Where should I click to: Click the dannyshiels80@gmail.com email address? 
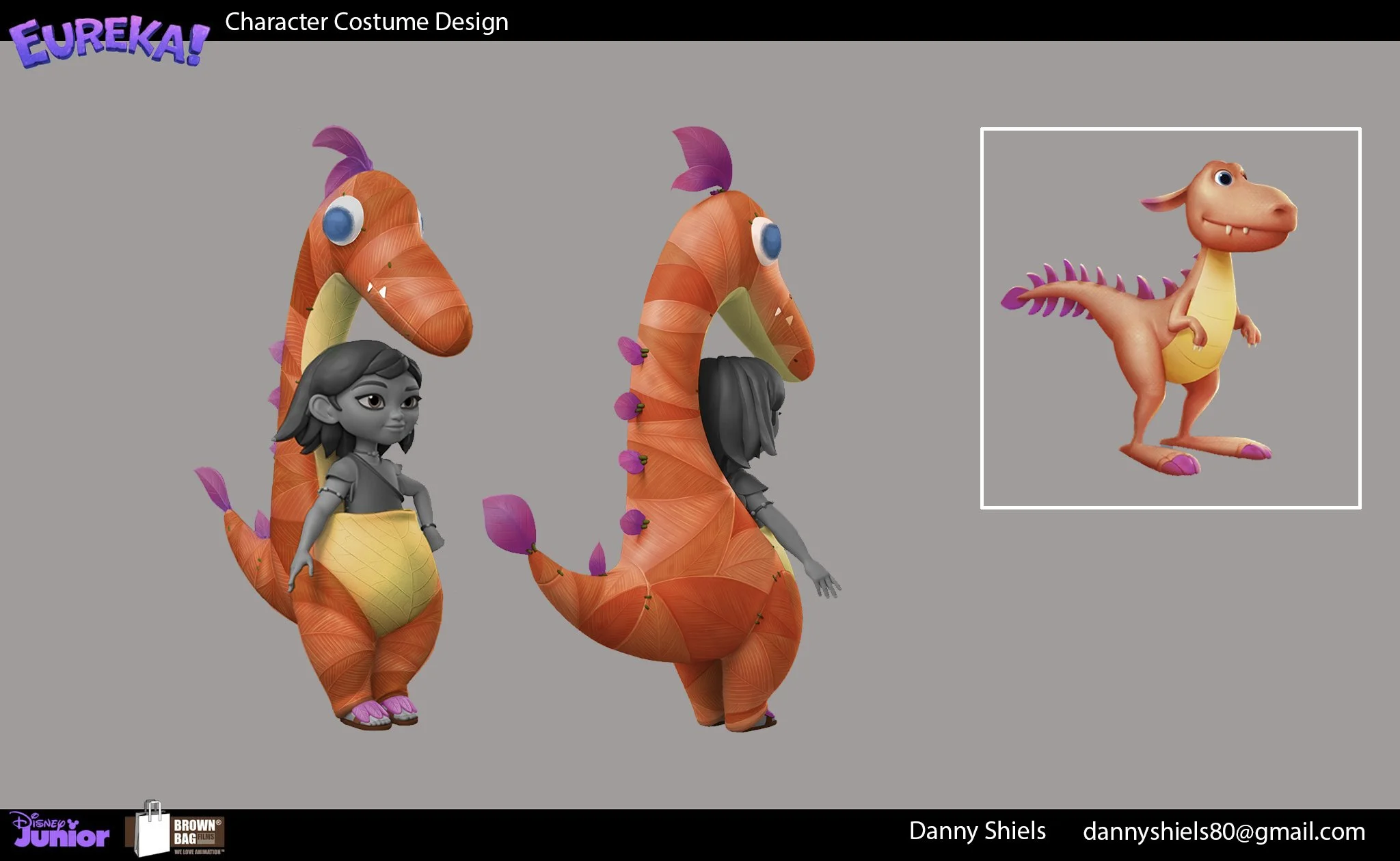coord(1224,831)
